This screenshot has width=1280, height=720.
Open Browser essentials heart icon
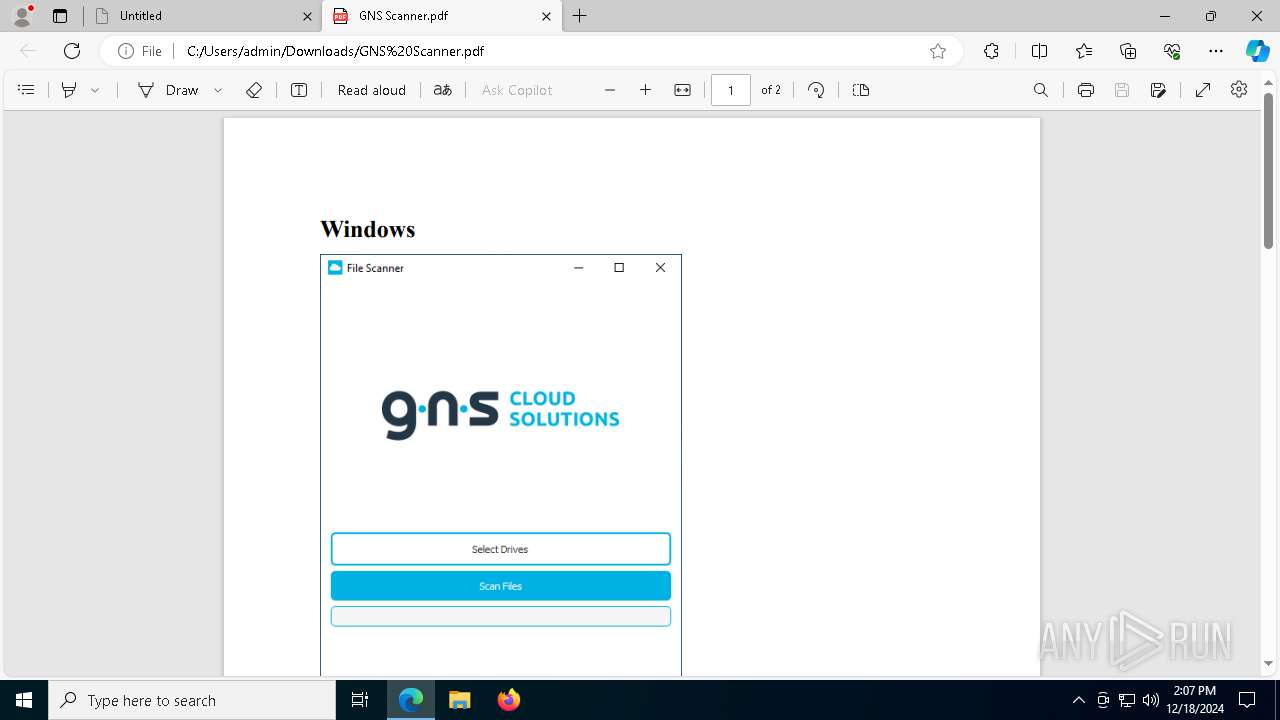pos(1172,51)
